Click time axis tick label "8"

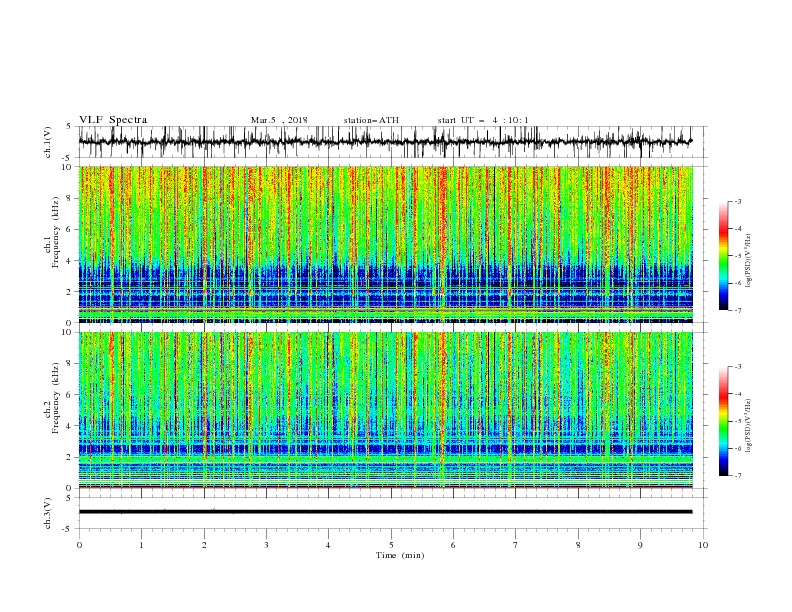coord(578,545)
